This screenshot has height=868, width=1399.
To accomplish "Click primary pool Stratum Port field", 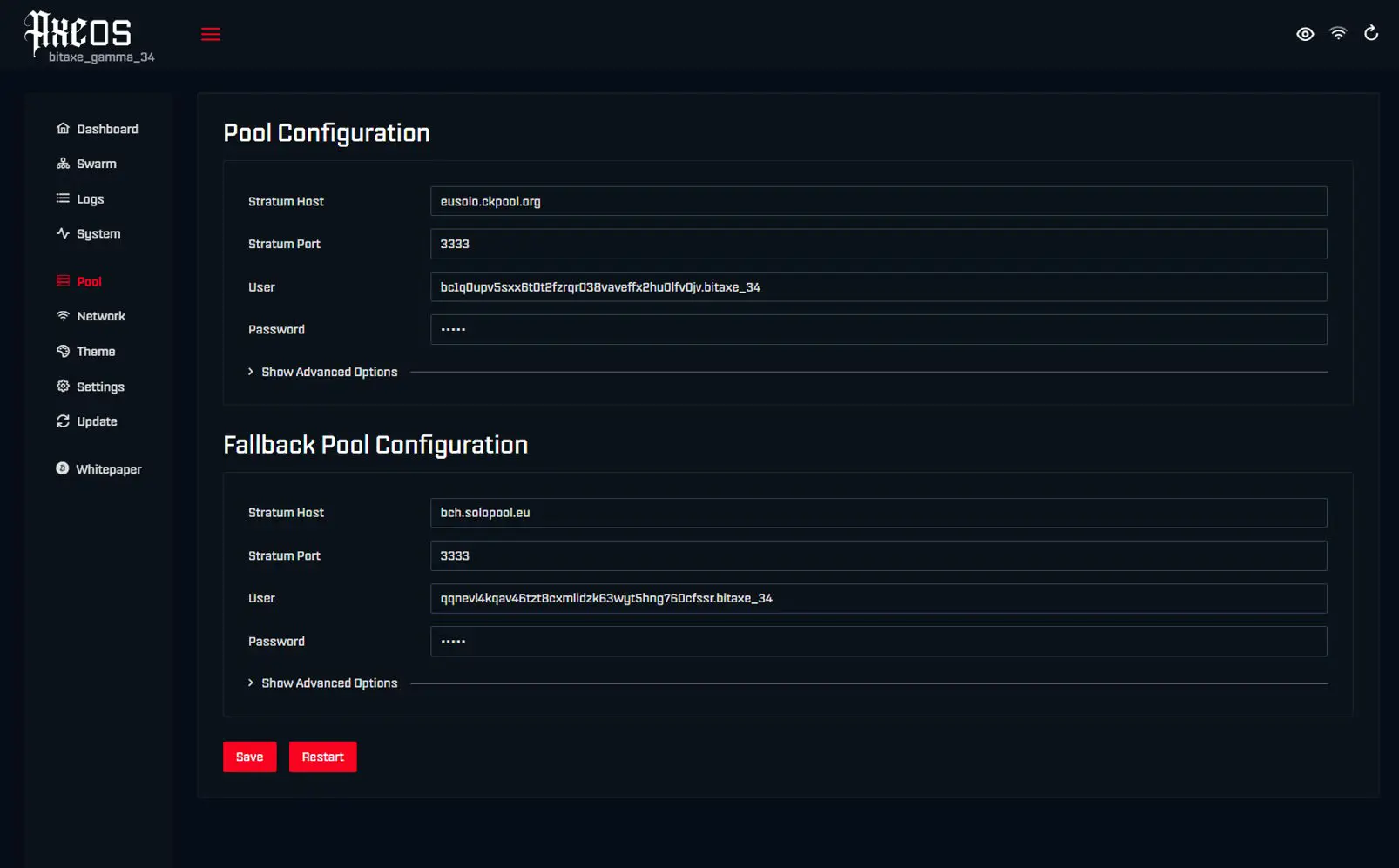I will [878, 244].
